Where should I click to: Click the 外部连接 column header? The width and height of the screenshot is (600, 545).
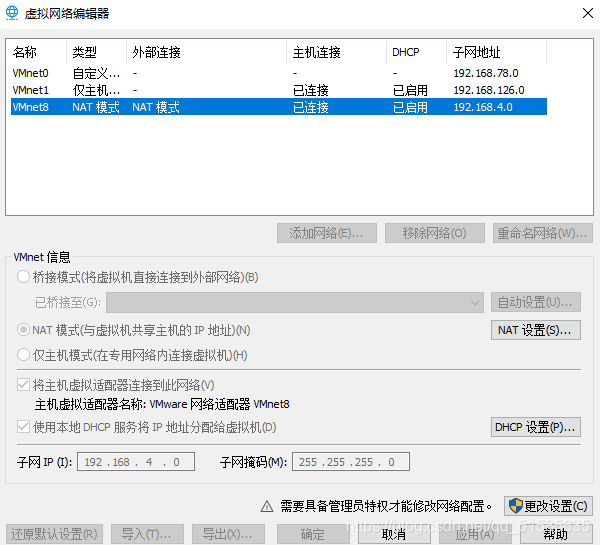pyautogui.click(x=206, y=52)
